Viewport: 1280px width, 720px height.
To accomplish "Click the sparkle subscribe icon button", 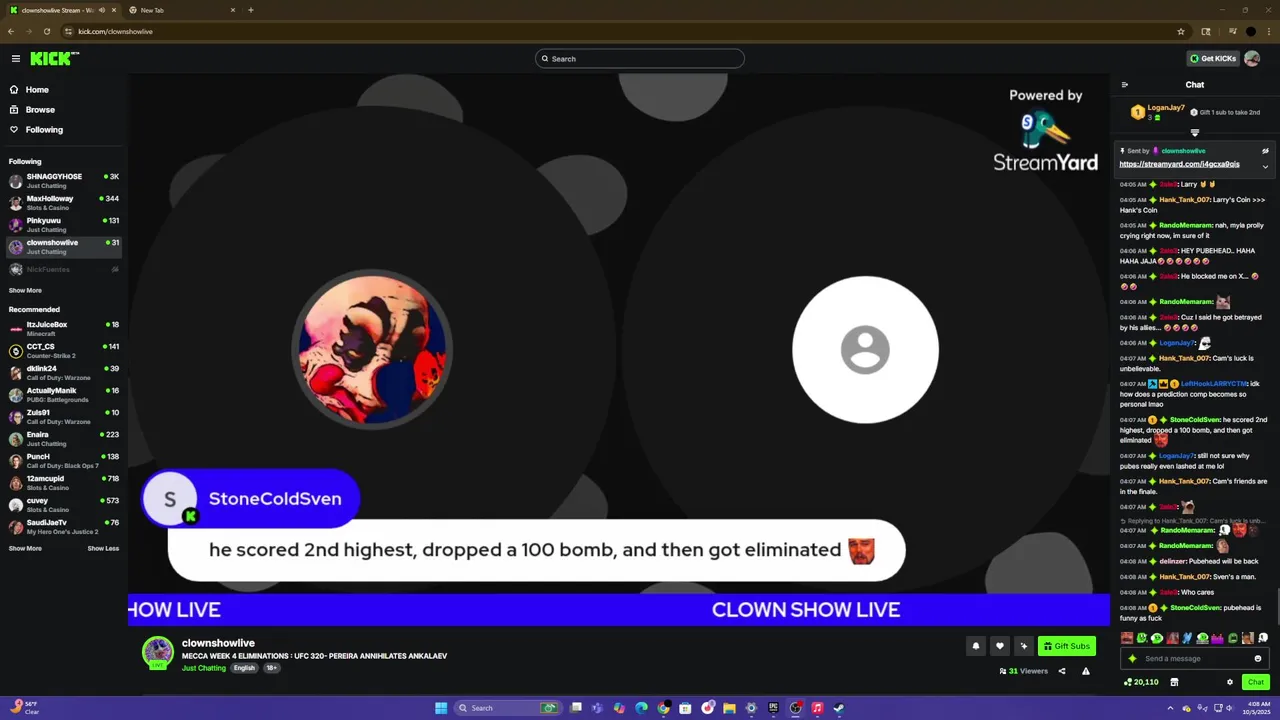I will click(1023, 646).
